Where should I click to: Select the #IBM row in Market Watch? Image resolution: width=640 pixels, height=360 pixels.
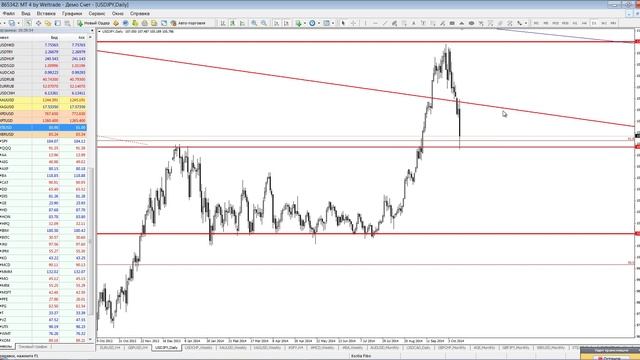click(43, 231)
